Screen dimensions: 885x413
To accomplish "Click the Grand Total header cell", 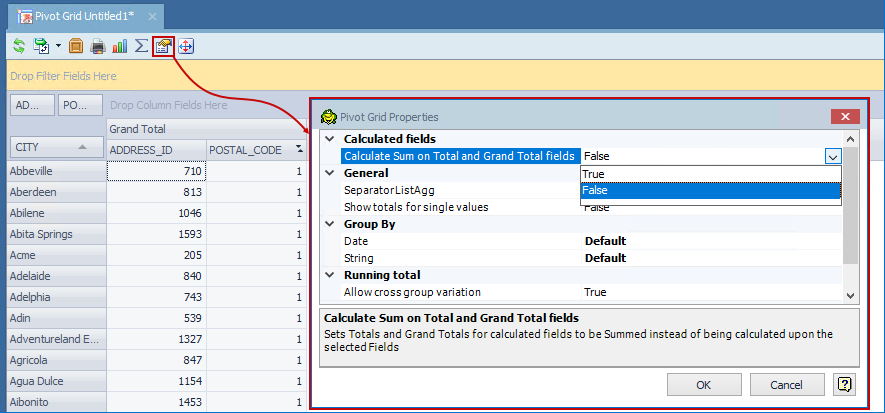I will (x=207, y=129).
